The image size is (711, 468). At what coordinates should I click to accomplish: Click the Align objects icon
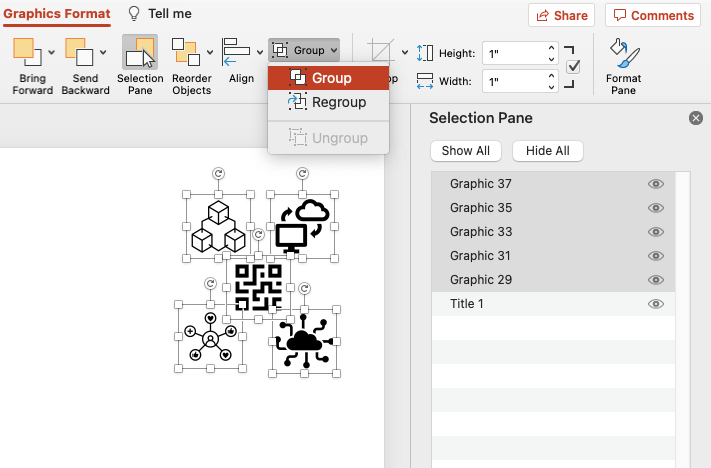[x=236, y=52]
